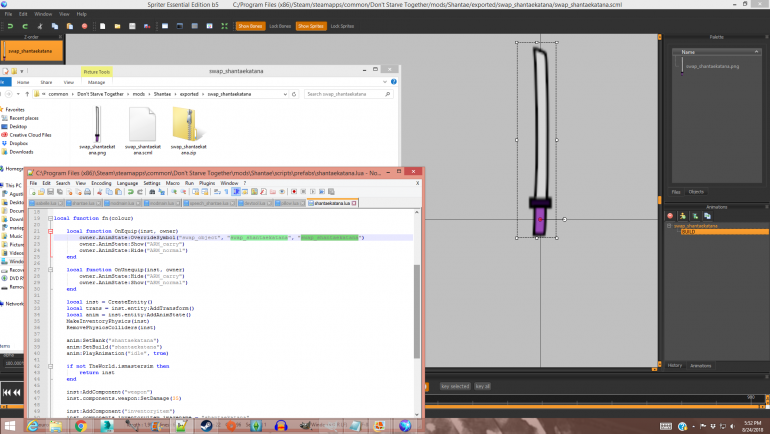Viewport: 770px width, 434px height.
Task: Copy the selection in the Spriter toolbar
Action: point(55,26)
